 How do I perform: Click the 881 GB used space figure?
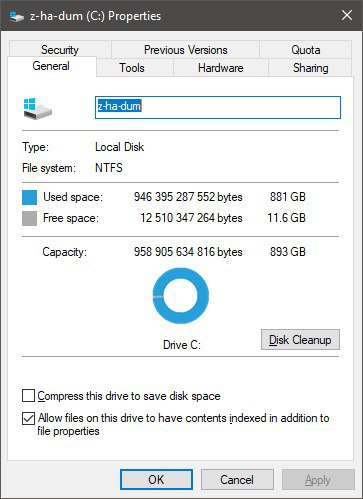pos(288,197)
